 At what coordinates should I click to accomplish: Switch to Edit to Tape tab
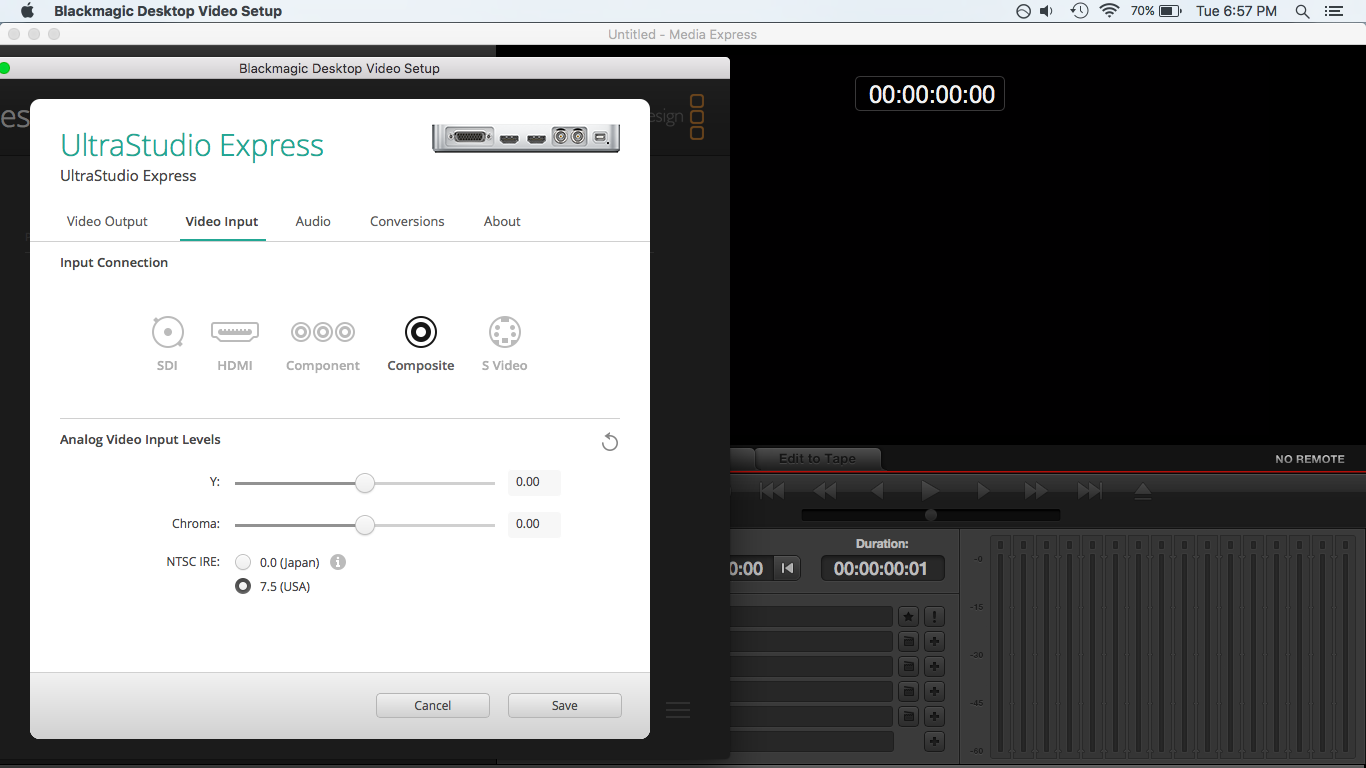pos(817,458)
